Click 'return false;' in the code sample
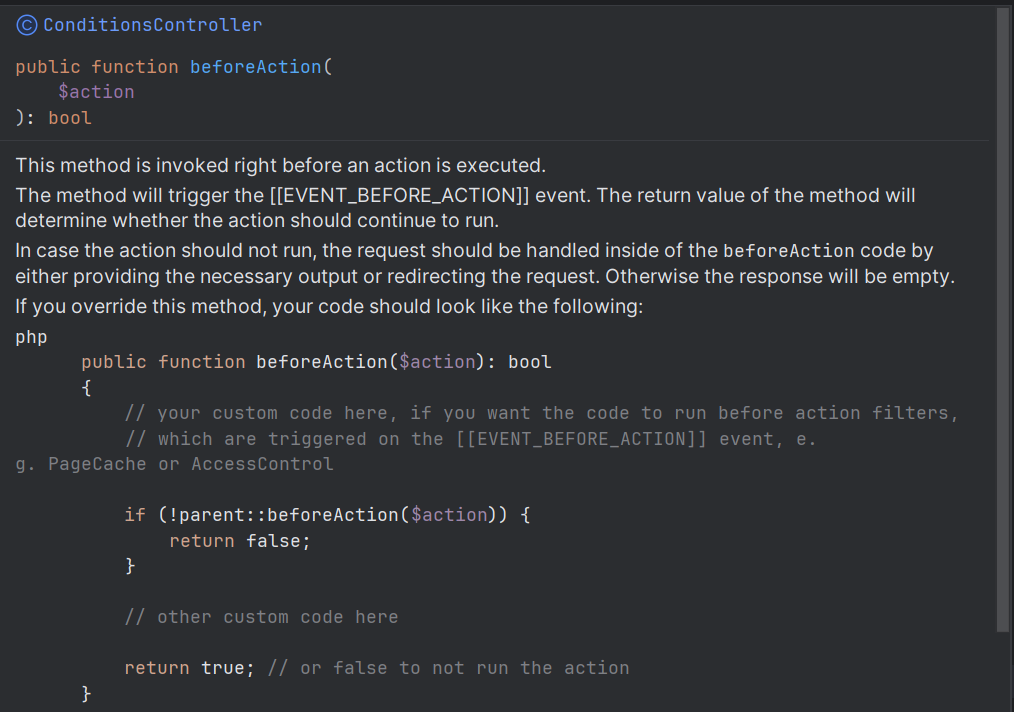The height and width of the screenshot is (712, 1014). [240, 541]
